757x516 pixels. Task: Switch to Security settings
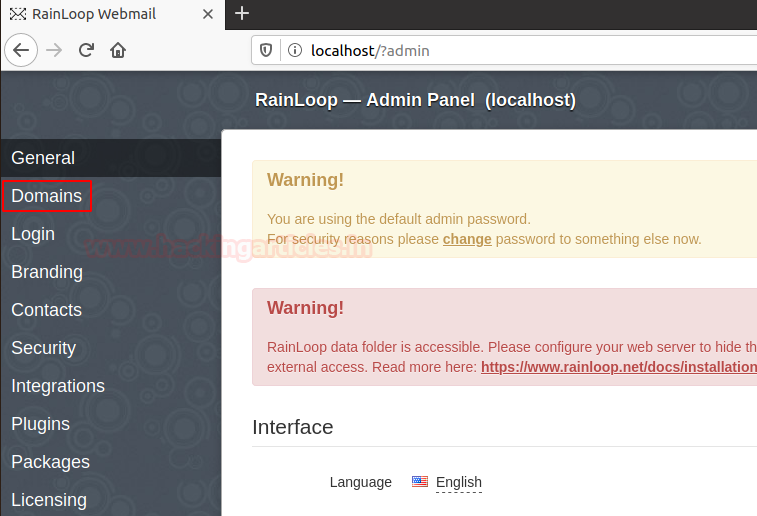(43, 348)
